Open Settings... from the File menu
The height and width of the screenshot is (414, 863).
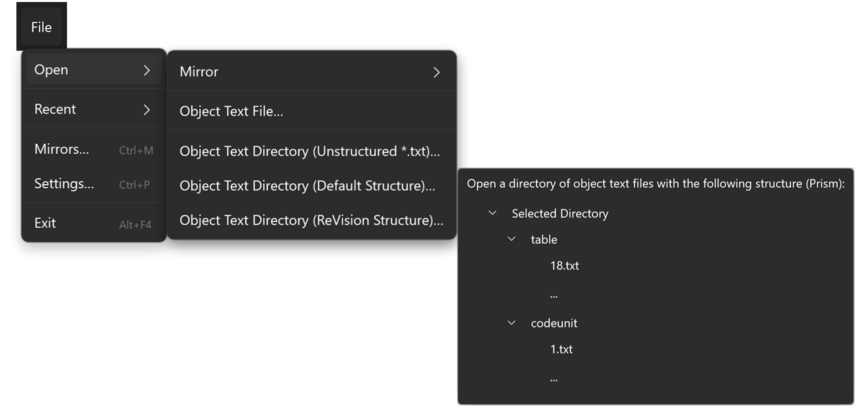click(94, 184)
